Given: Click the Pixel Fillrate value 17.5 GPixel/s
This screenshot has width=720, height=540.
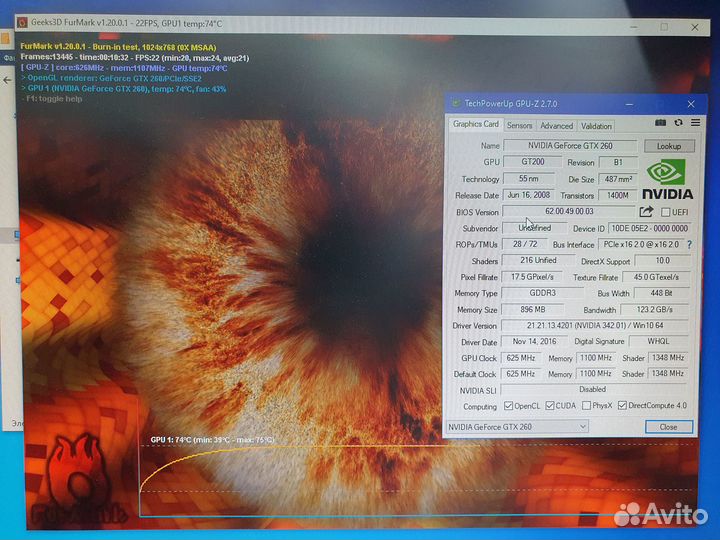Looking at the screenshot, I should tap(532, 277).
